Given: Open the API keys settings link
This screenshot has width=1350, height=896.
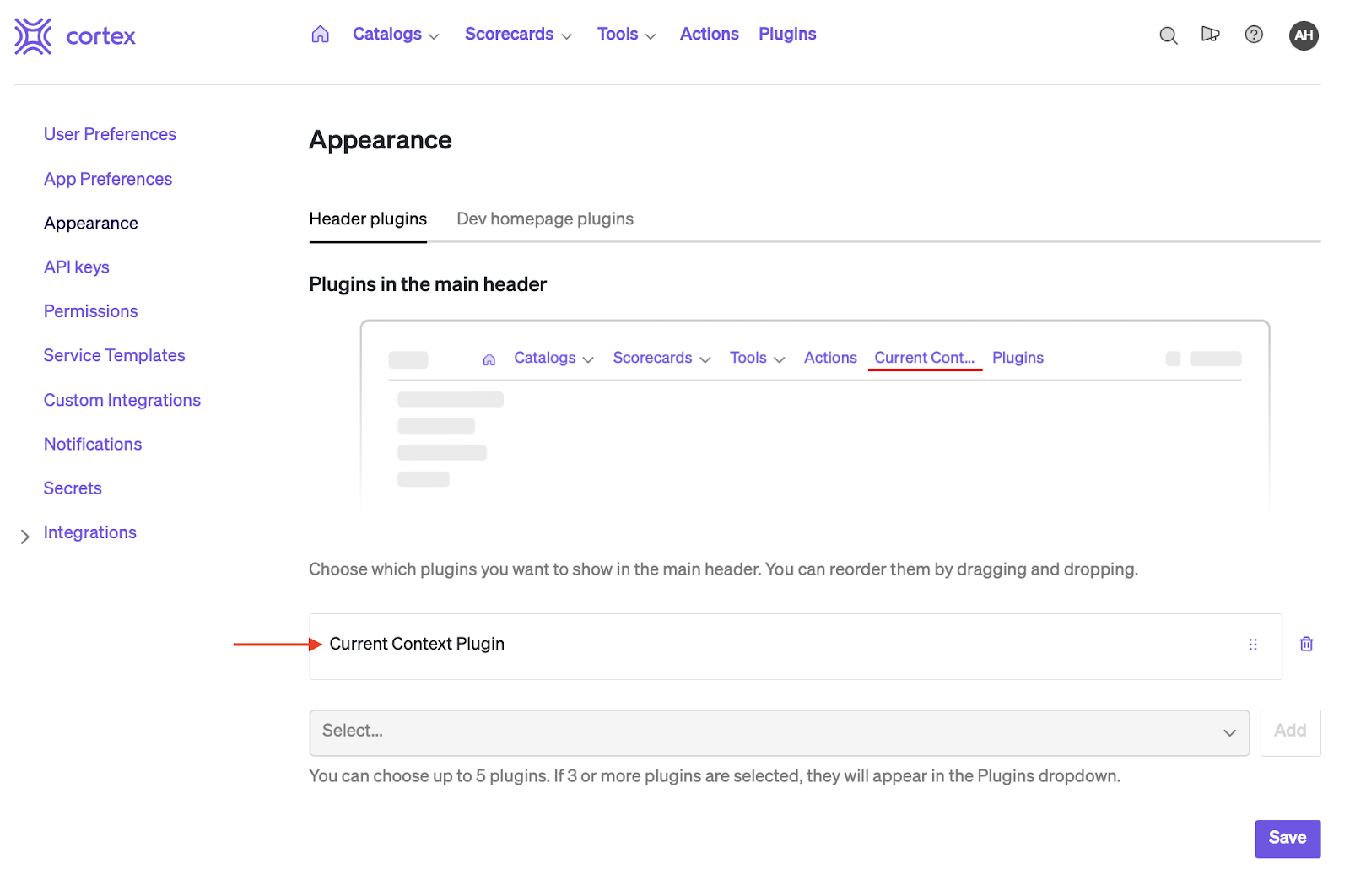Looking at the screenshot, I should pos(77,267).
